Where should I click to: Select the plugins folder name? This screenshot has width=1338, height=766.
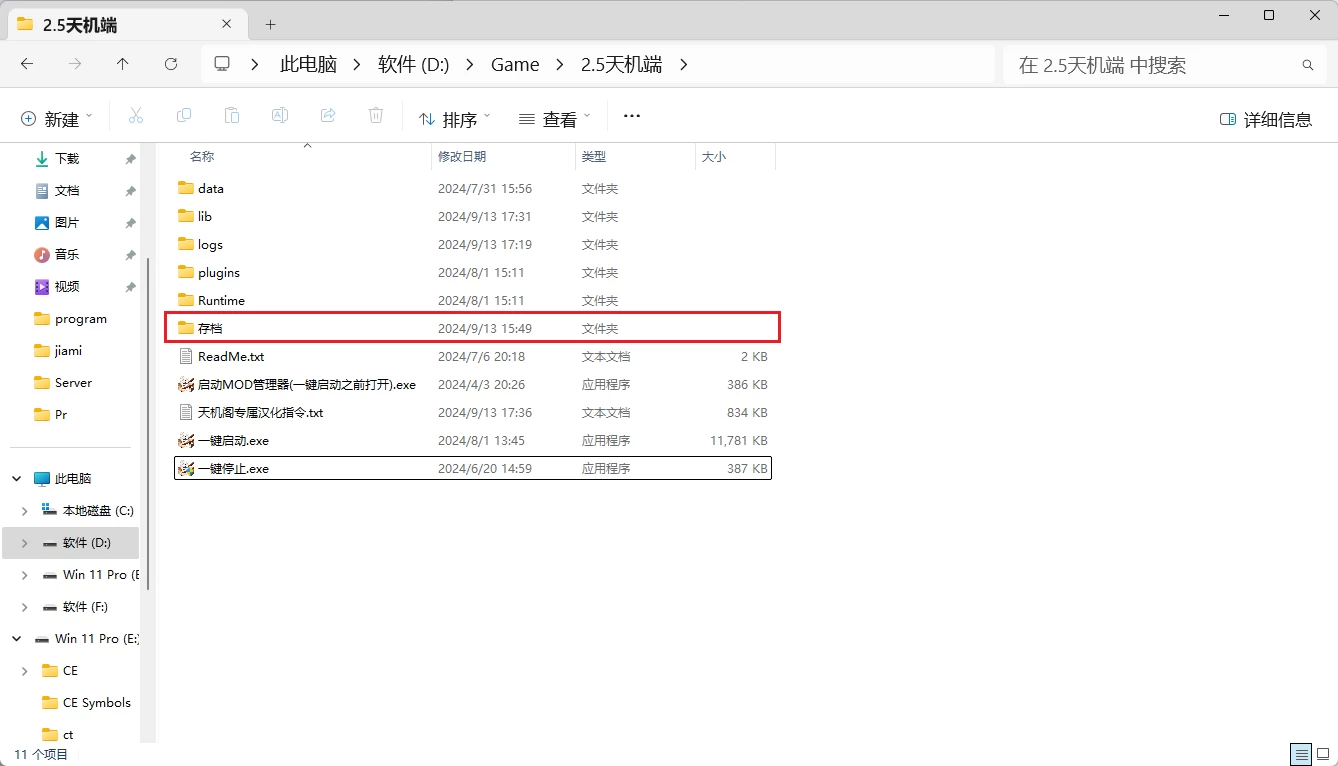[x=219, y=272]
